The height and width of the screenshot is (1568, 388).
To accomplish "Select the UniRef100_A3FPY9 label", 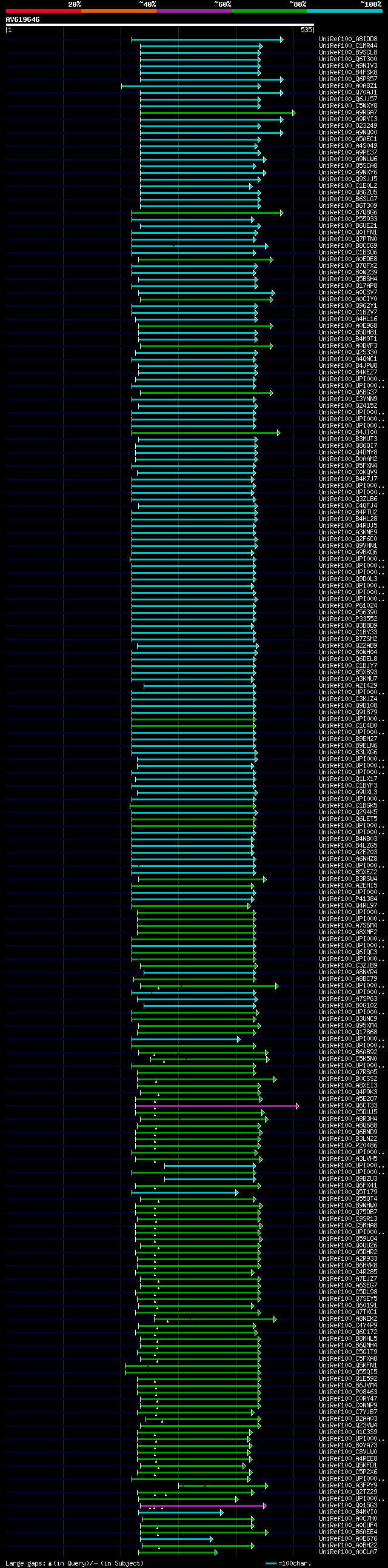I will click(348, 1486).
